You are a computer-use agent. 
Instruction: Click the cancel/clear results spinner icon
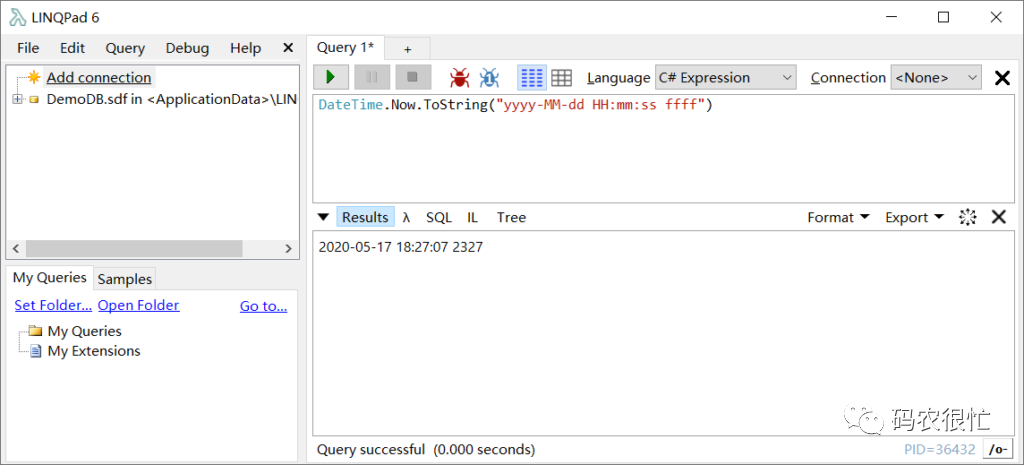(x=967, y=217)
